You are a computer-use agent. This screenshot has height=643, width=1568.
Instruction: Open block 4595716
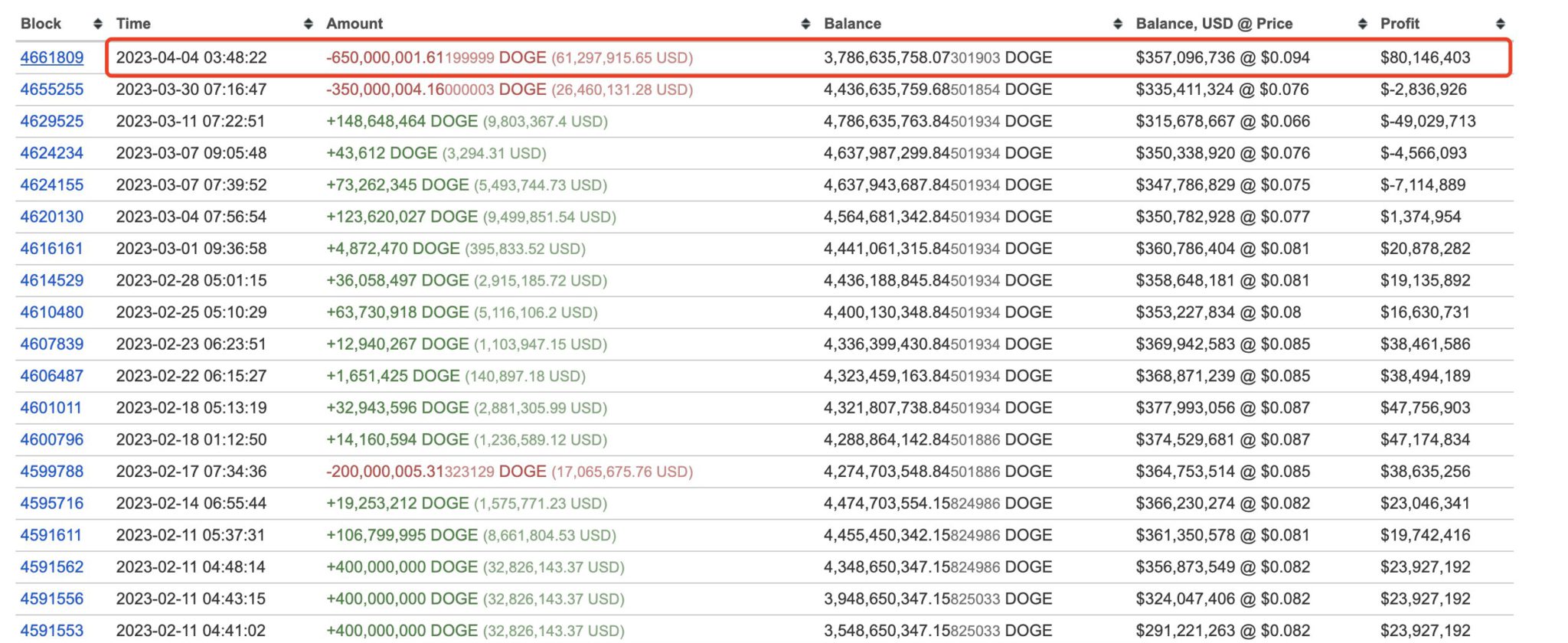tap(51, 503)
